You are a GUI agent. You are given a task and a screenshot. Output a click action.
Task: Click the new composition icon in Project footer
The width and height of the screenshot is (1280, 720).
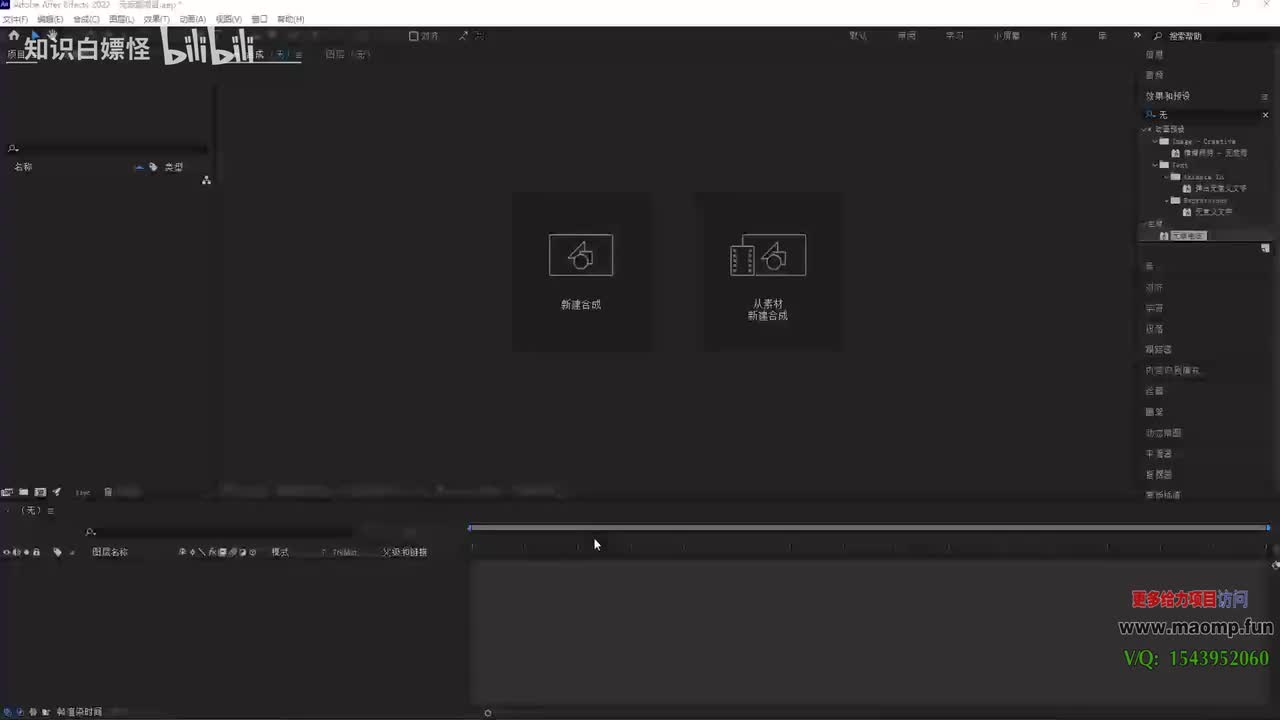40,492
